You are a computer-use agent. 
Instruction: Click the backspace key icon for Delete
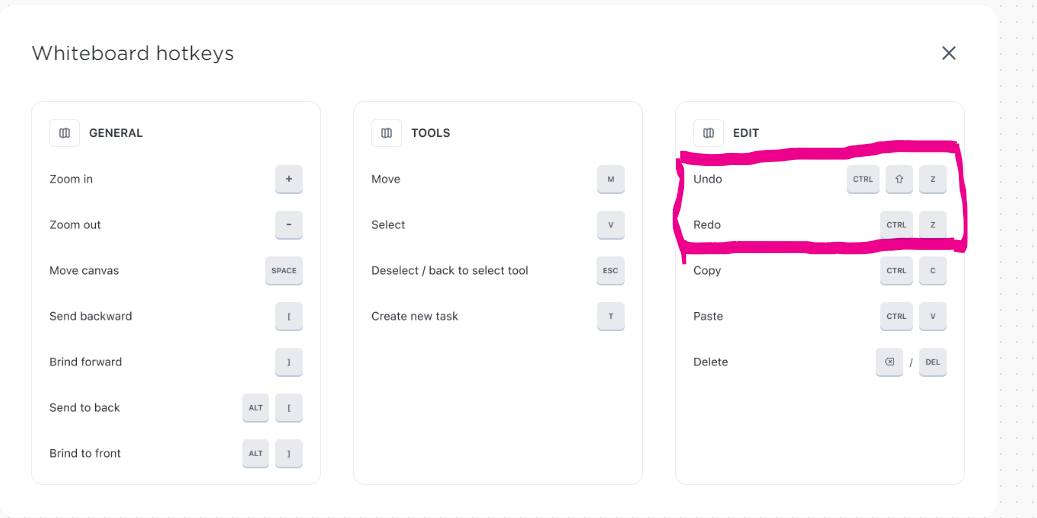point(890,362)
